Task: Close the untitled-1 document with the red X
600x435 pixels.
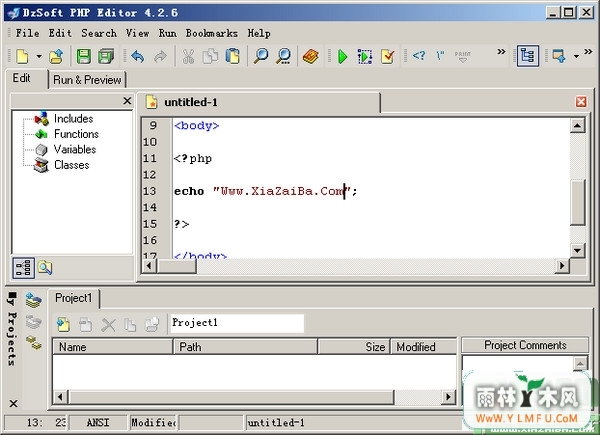Action: tap(581, 102)
